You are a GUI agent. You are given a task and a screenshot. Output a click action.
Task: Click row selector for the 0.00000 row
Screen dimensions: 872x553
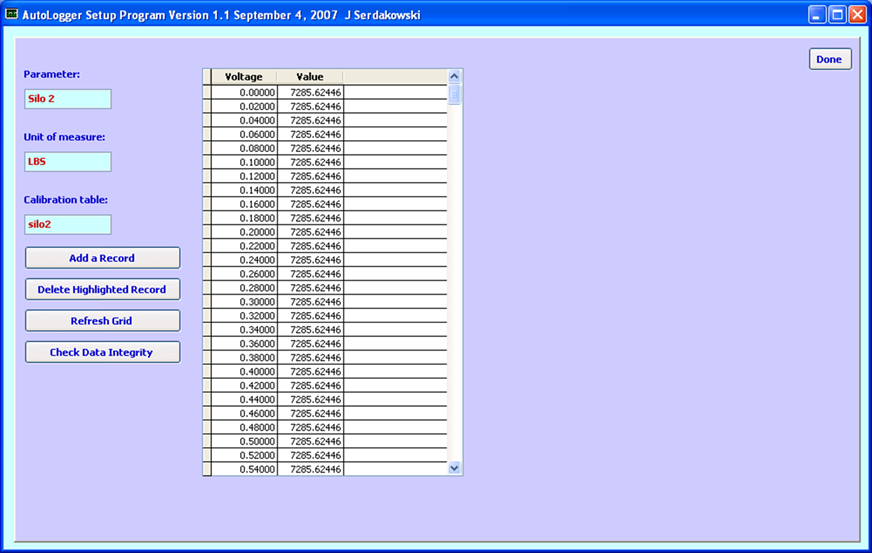pos(207,92)
